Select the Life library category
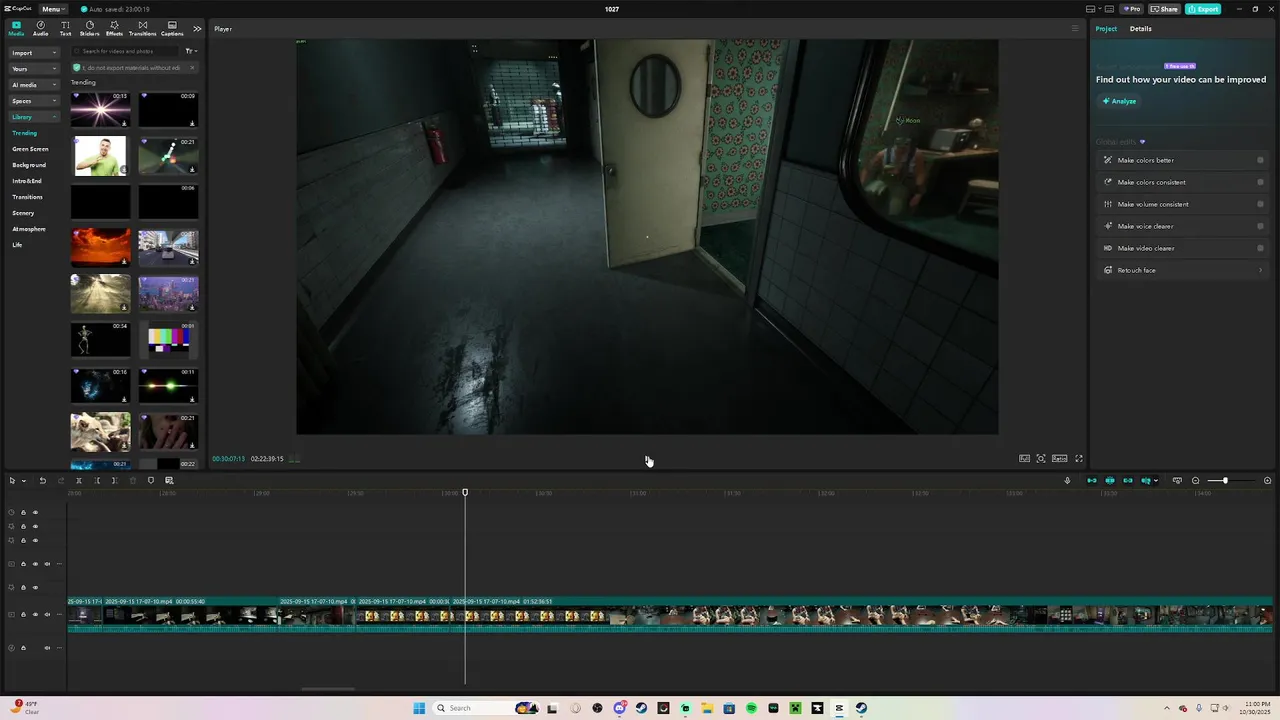The image size is (1280, 720). 17,245
